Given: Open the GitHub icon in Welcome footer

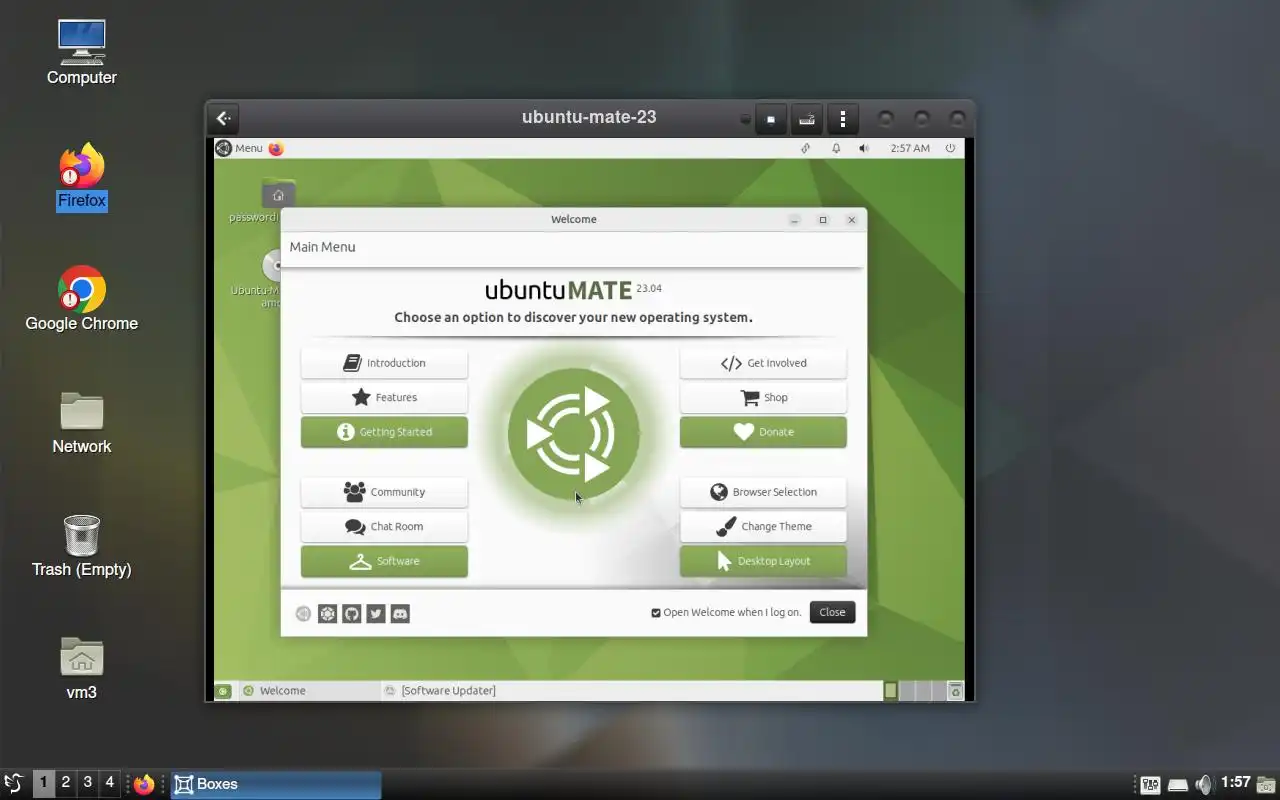Looking at the screenshot, I should (351, 614).
